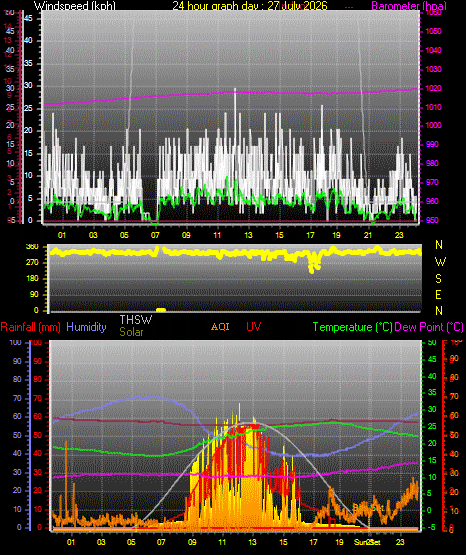This screenshot has height=555, width=466.
Task: Click the UV legend label
Action: point(254,327)
